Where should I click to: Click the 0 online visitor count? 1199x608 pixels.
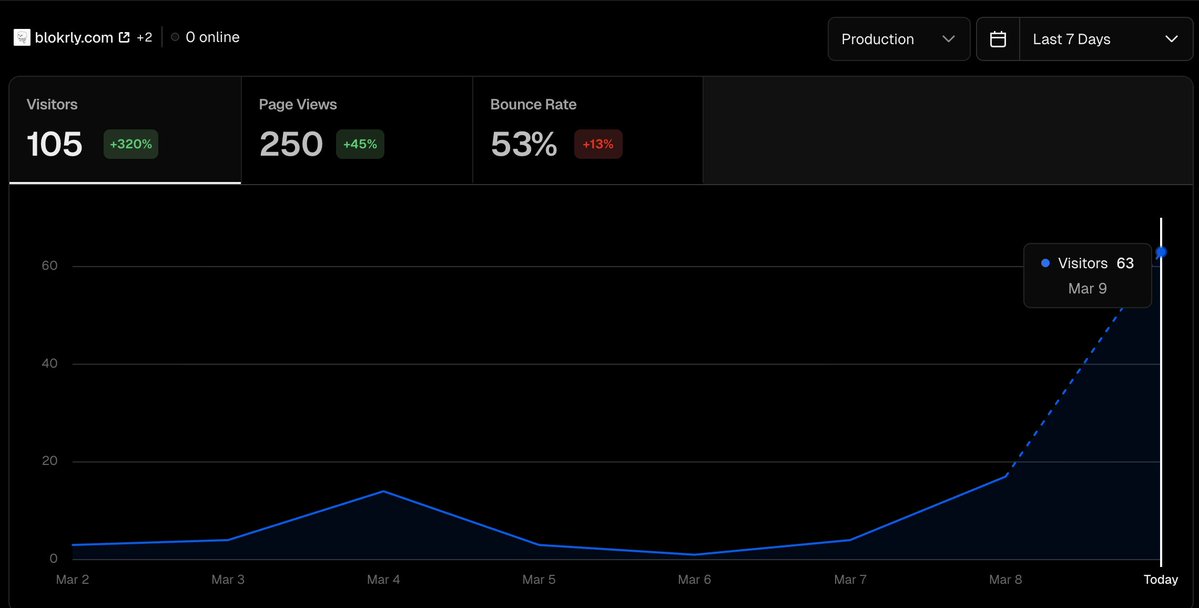tap(213, 37)
